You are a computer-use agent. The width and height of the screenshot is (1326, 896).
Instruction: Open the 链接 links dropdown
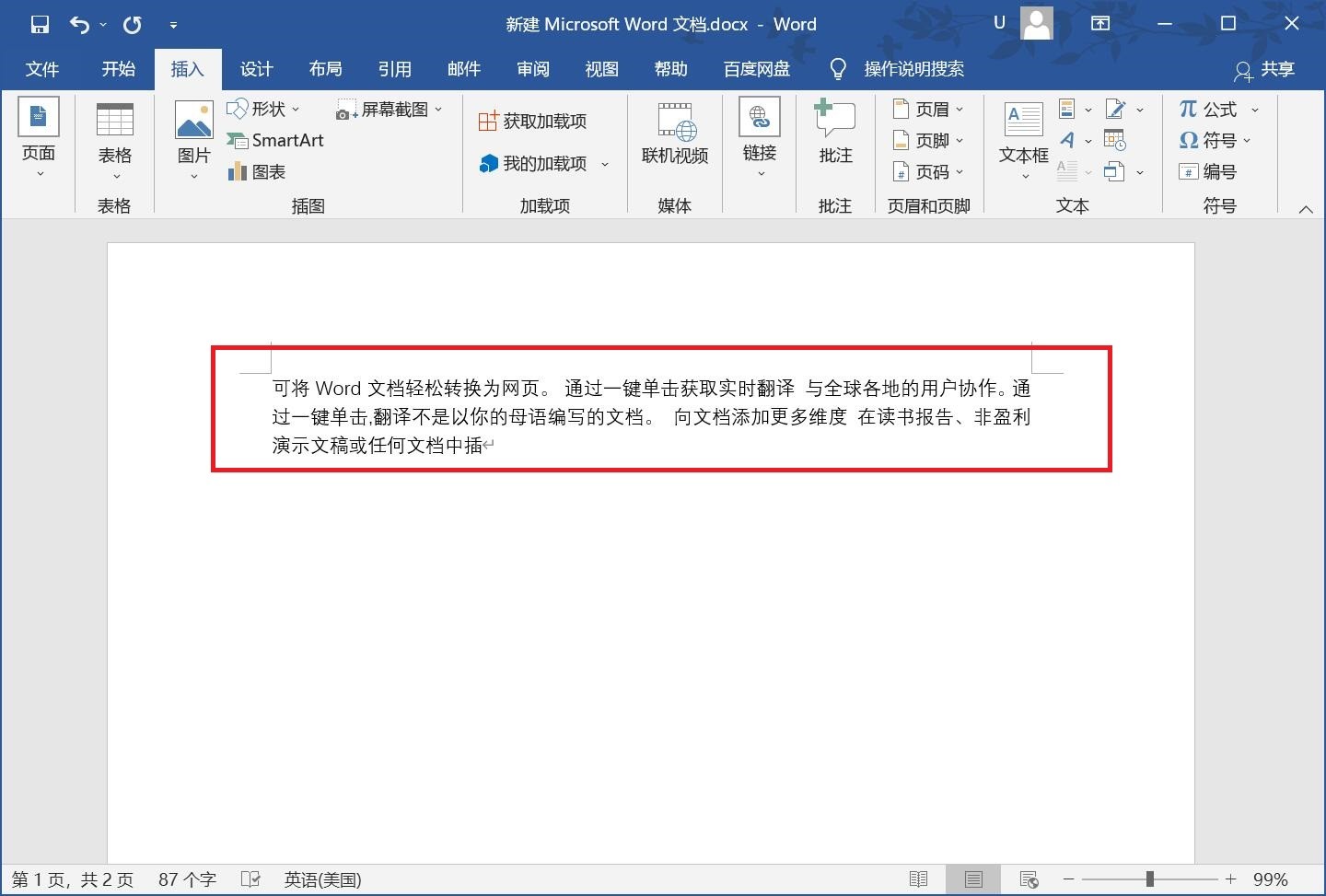pos(760,138)
